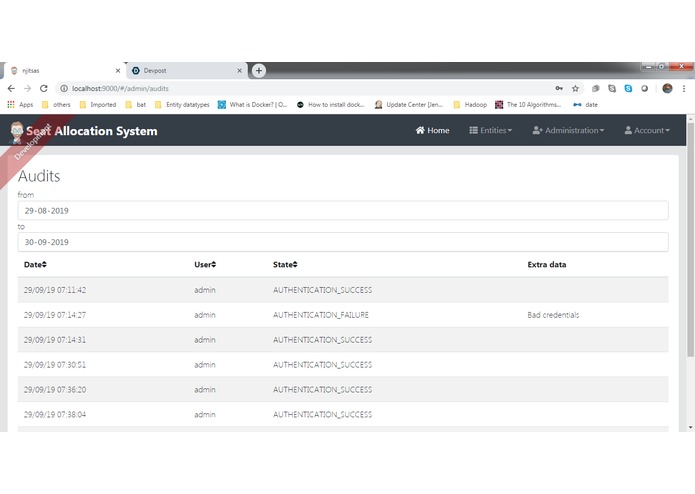Screen dimensions: 695x494
Task: Click the Extra data column header
Action: point(547,265)
